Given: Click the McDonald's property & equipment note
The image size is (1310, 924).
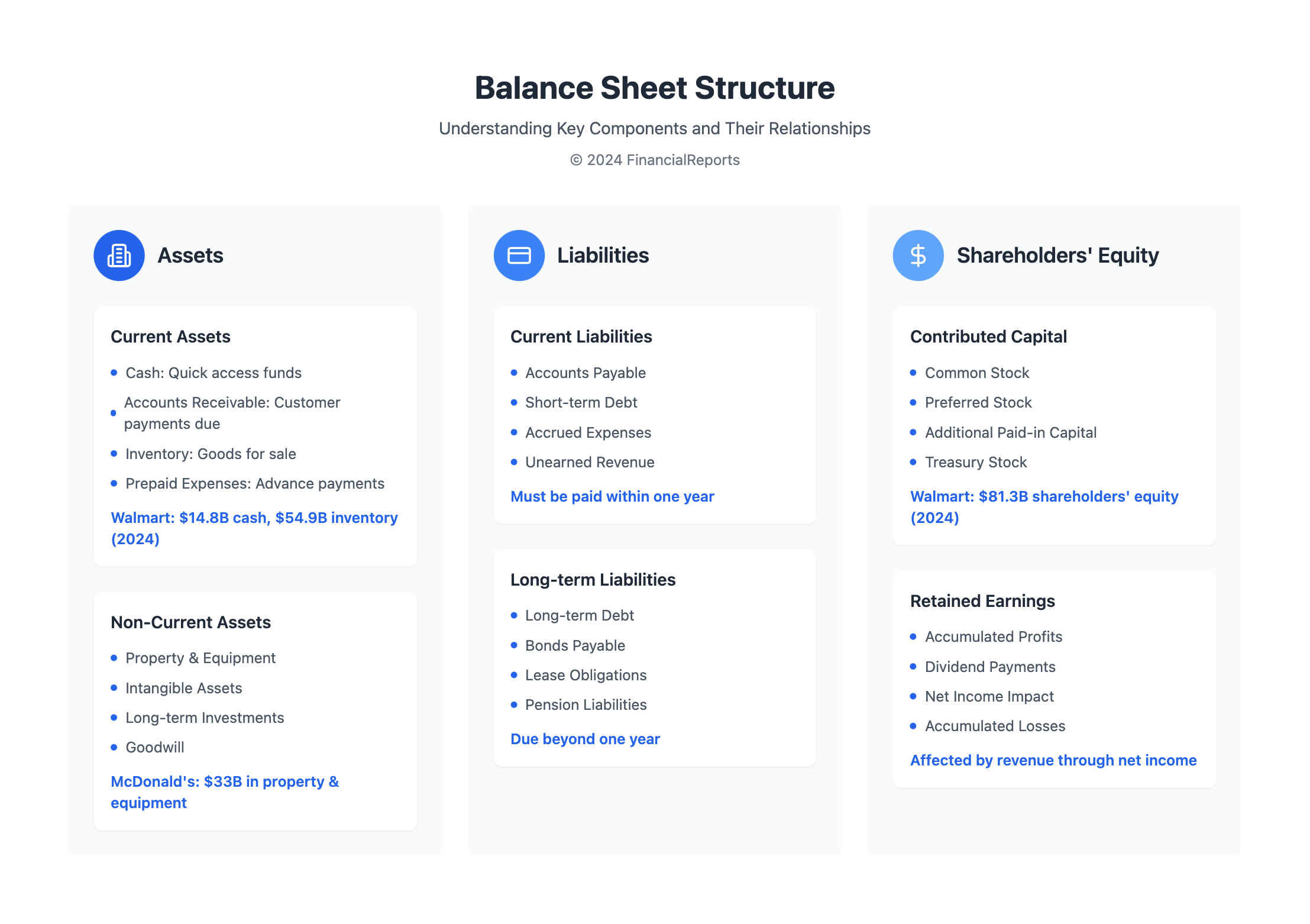Looking at the screenshot, I should coord(225,792).
